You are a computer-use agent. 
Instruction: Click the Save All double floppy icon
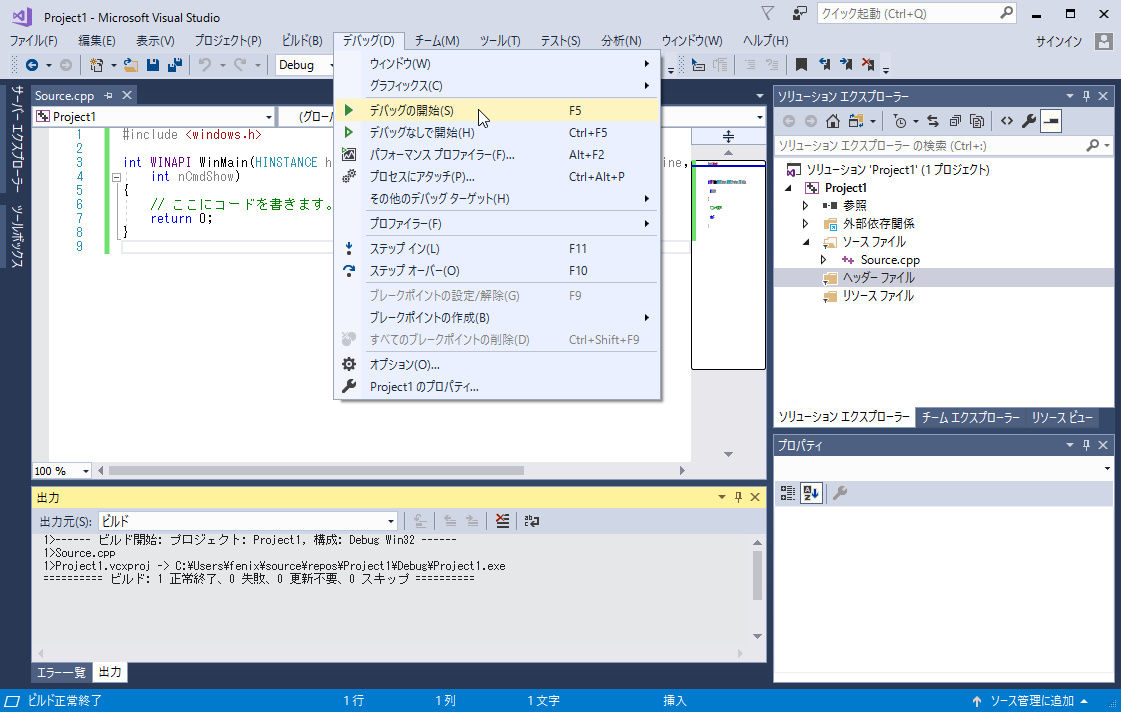point(174,65)
